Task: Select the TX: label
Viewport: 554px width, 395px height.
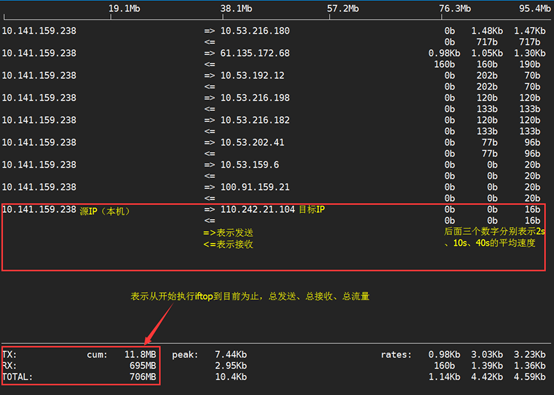Action: tap(10, 354)
